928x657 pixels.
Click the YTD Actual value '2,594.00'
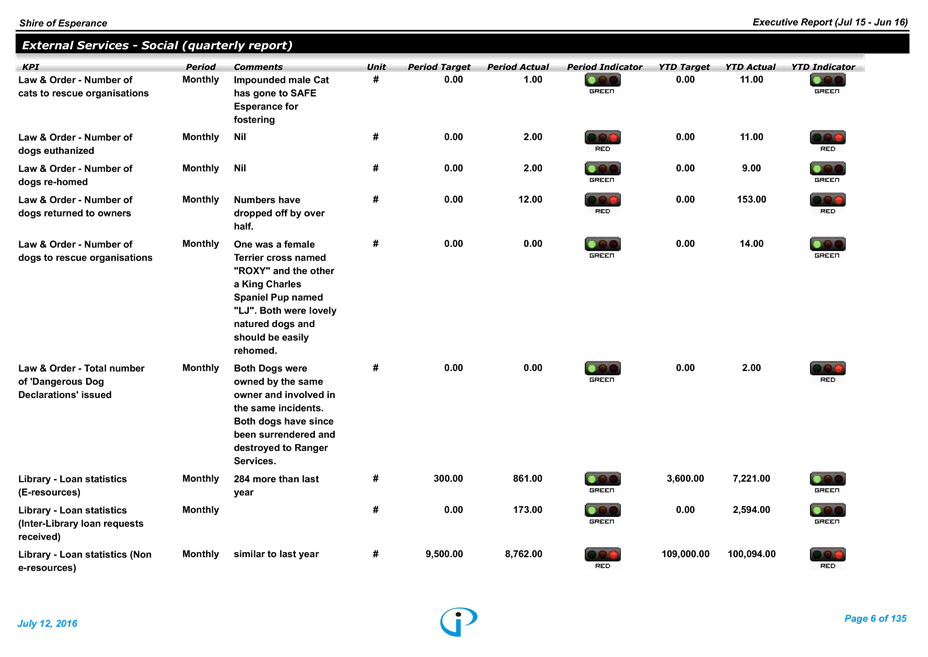click(751, 510)
